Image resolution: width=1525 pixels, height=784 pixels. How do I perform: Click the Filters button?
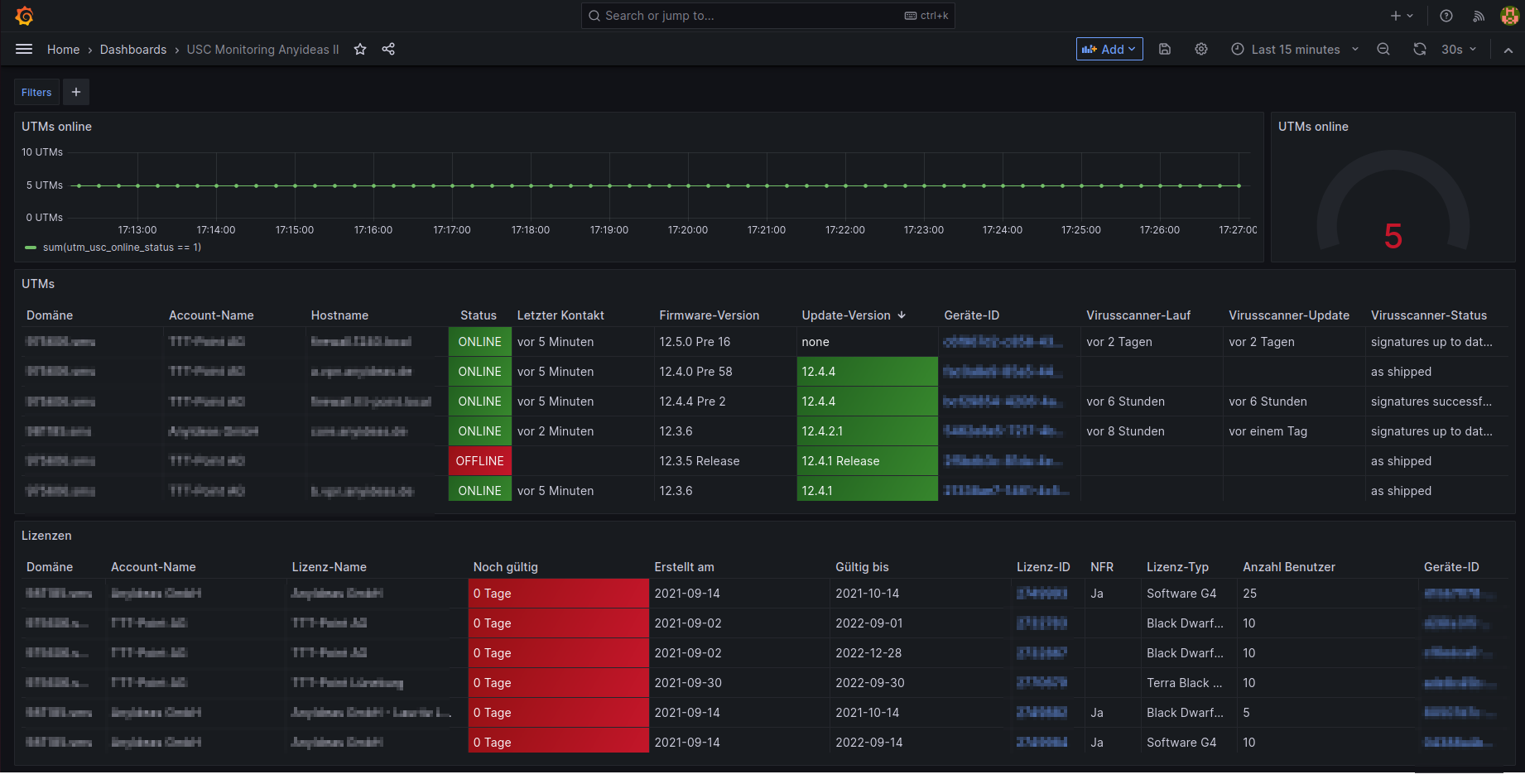[x=36, y=93]
